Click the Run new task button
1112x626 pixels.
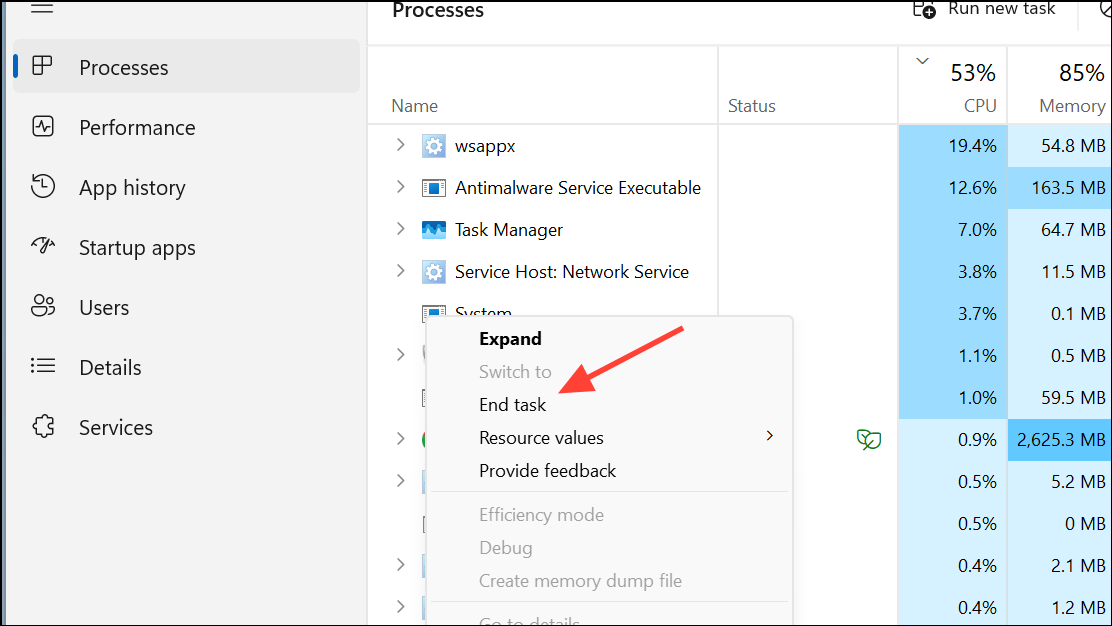click(985, 9)
